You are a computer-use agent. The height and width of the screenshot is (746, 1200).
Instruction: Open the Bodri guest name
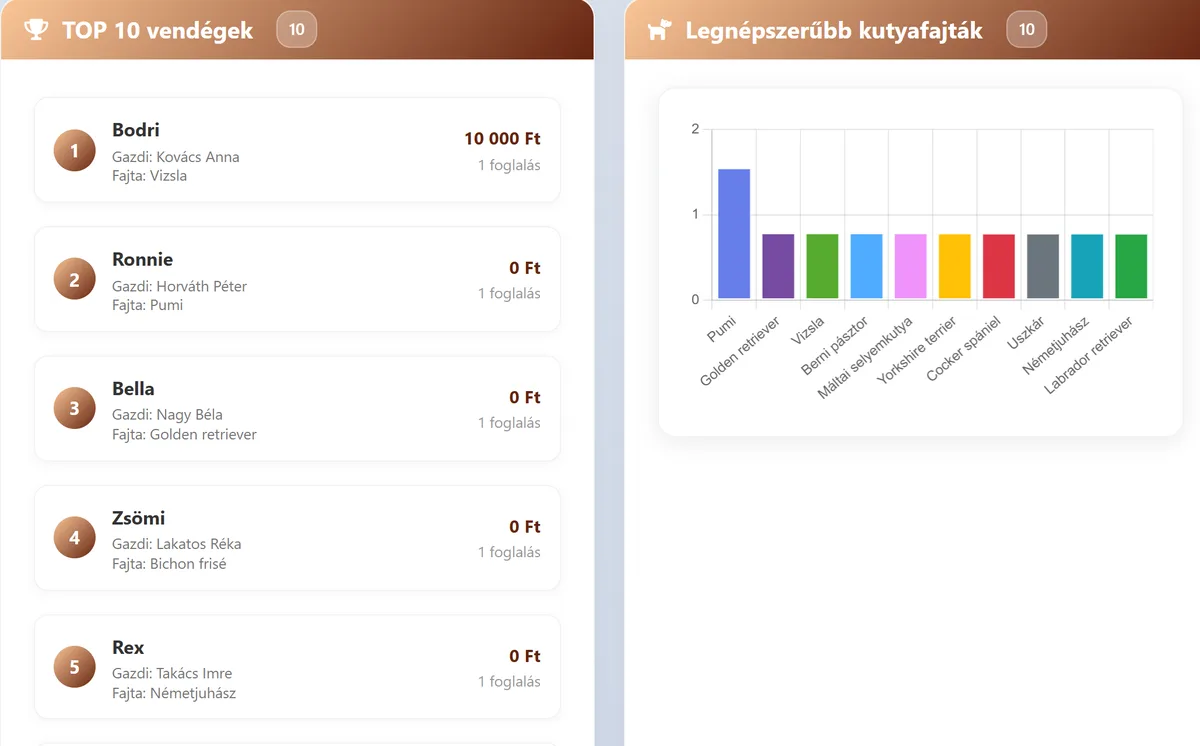pyautogui.click(x=136, y=130)
